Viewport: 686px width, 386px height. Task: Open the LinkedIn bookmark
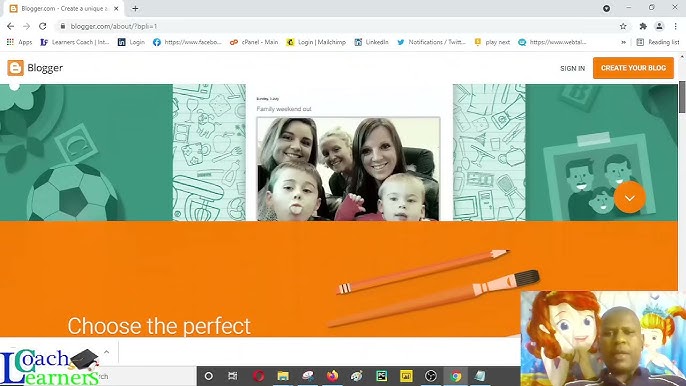[371, 42]
